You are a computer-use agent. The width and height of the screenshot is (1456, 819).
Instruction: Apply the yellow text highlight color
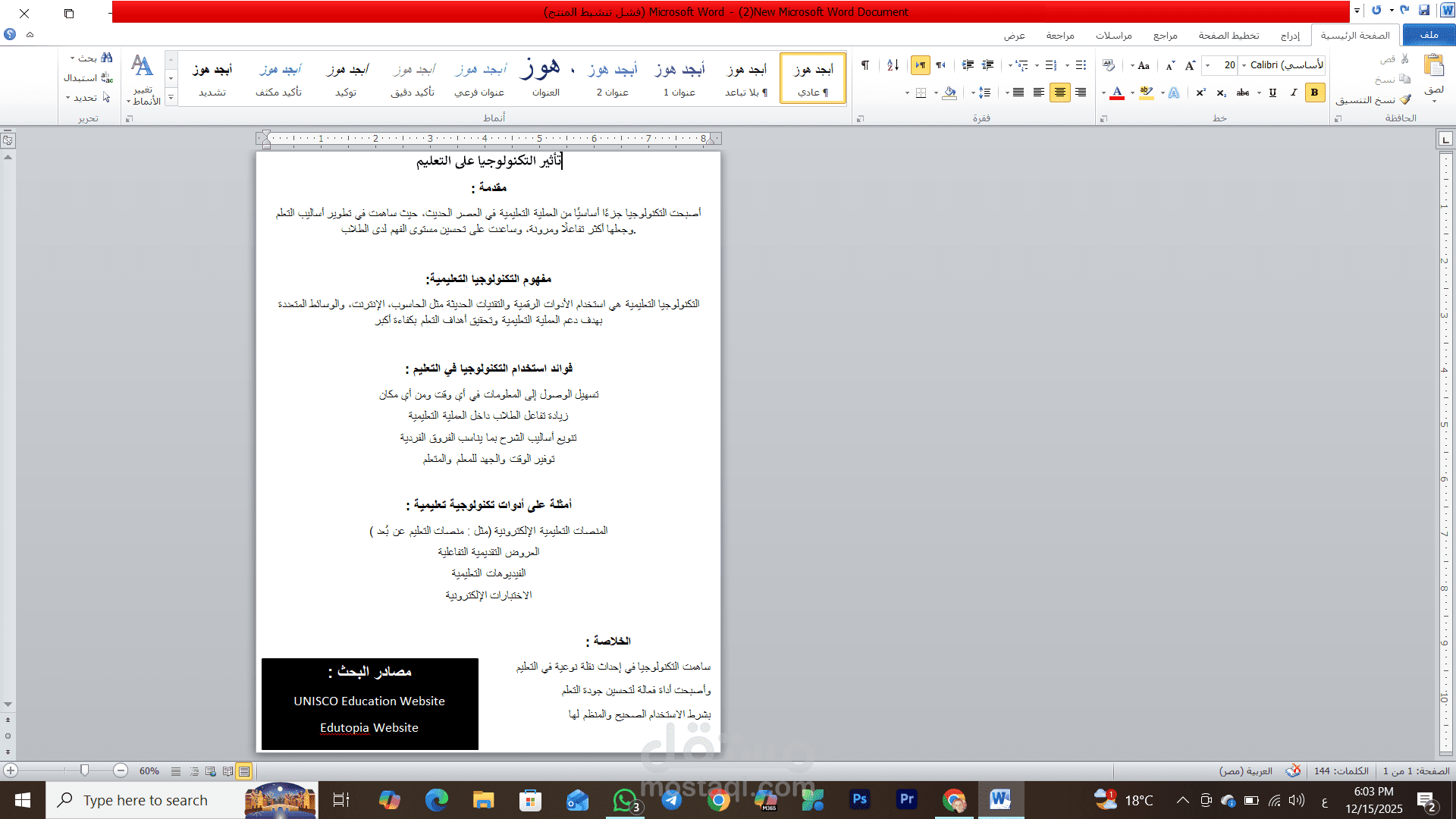[1147, 93]
